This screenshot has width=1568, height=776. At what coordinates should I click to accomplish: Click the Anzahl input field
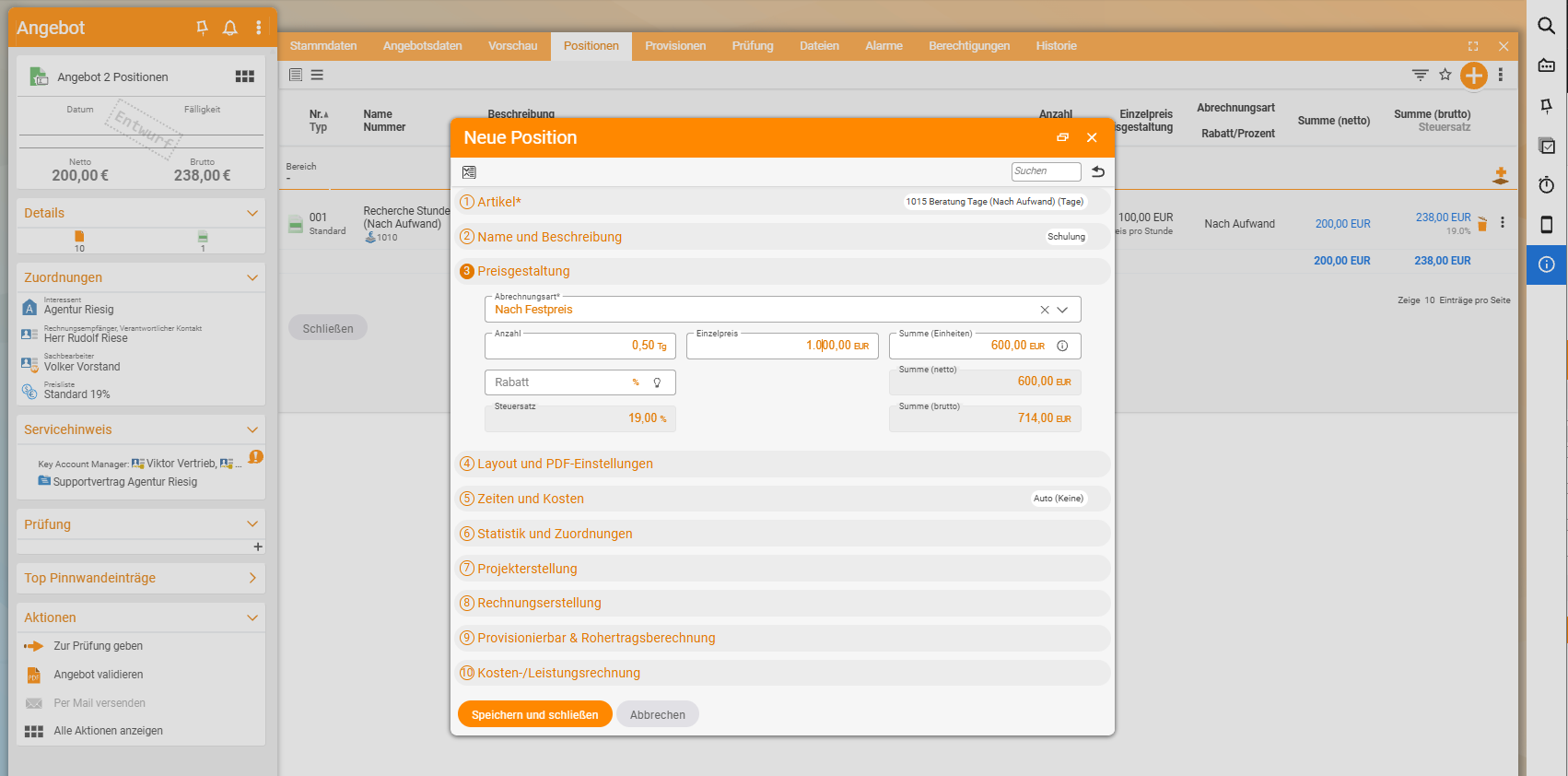pyautogui.click(x=580, y=346)
